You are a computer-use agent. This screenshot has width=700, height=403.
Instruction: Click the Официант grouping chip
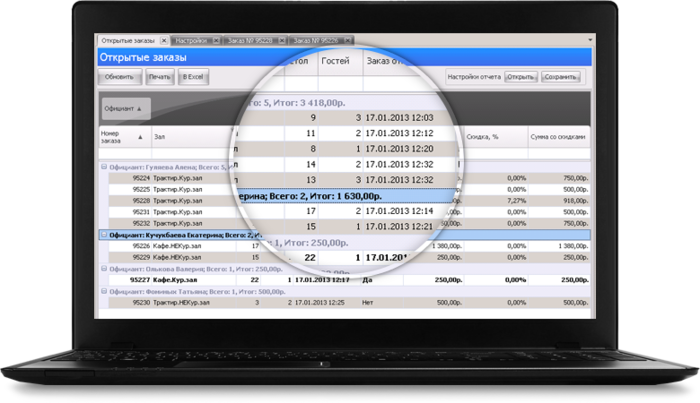[126, 107]
